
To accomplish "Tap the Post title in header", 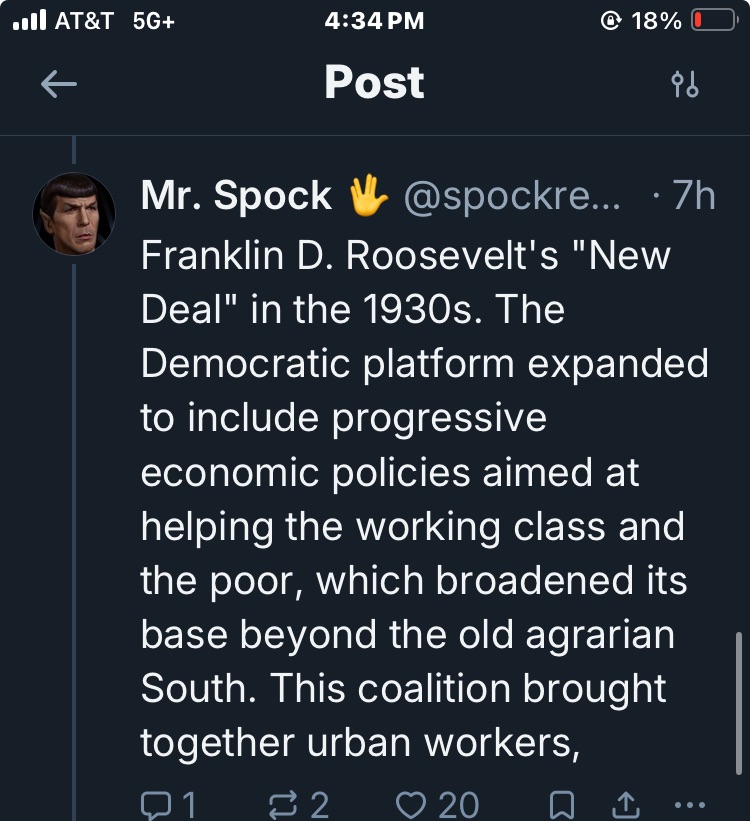I will tap(374, 83).
